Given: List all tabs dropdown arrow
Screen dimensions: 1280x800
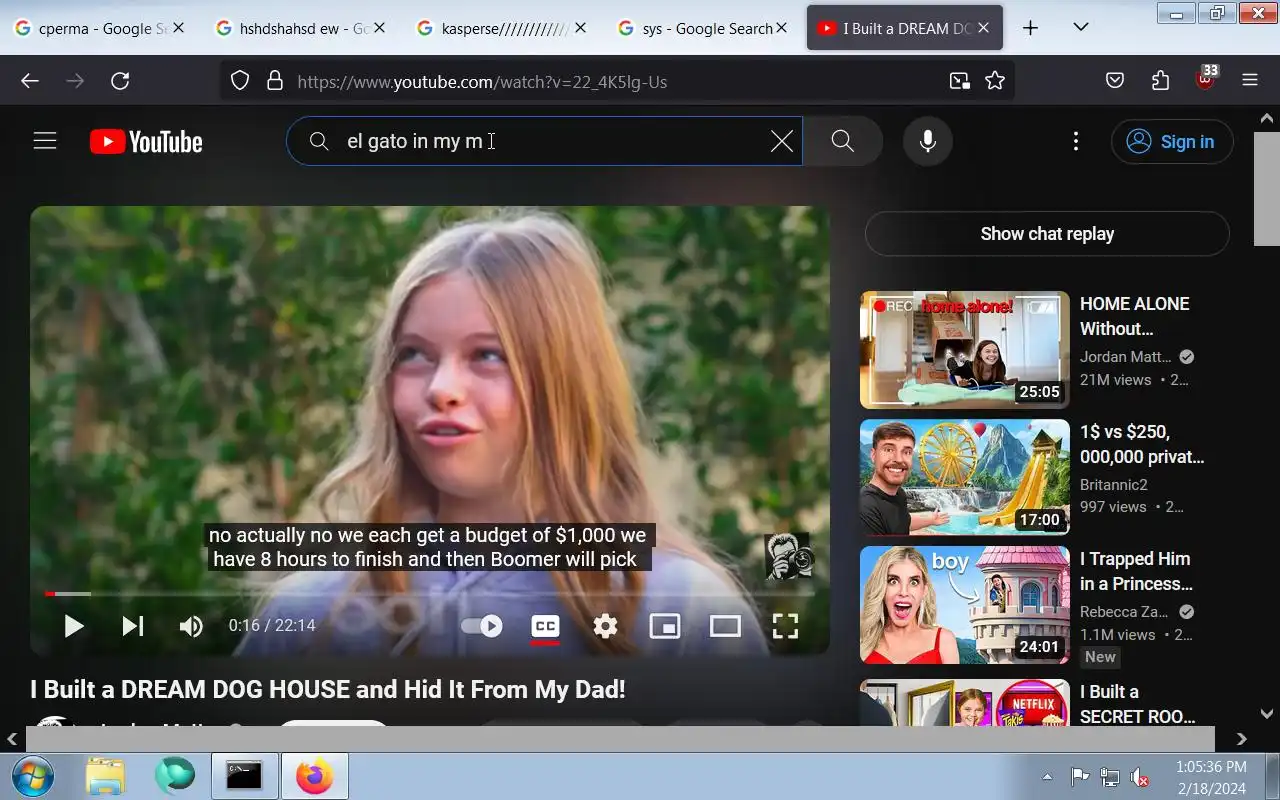Looking at the screenshot, I should click(1080, 28).
